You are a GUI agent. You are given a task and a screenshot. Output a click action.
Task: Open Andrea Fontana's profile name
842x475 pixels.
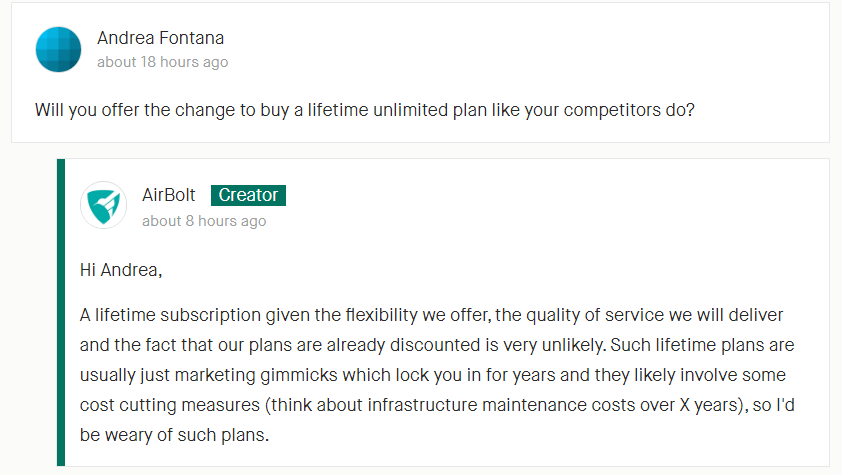click(x=161, y=38)
